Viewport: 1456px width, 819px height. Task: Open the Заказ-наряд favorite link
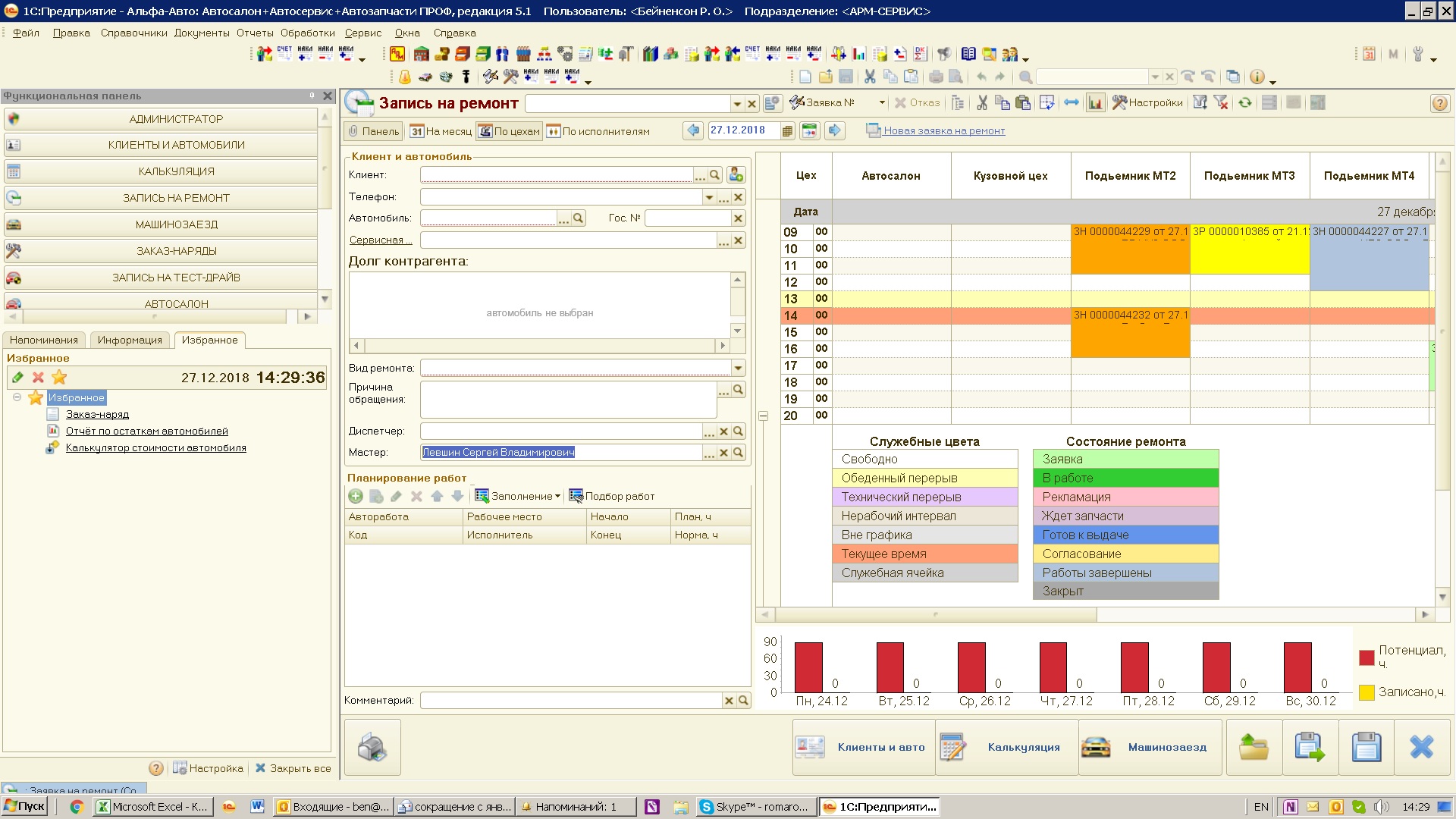tap(97, 414)
